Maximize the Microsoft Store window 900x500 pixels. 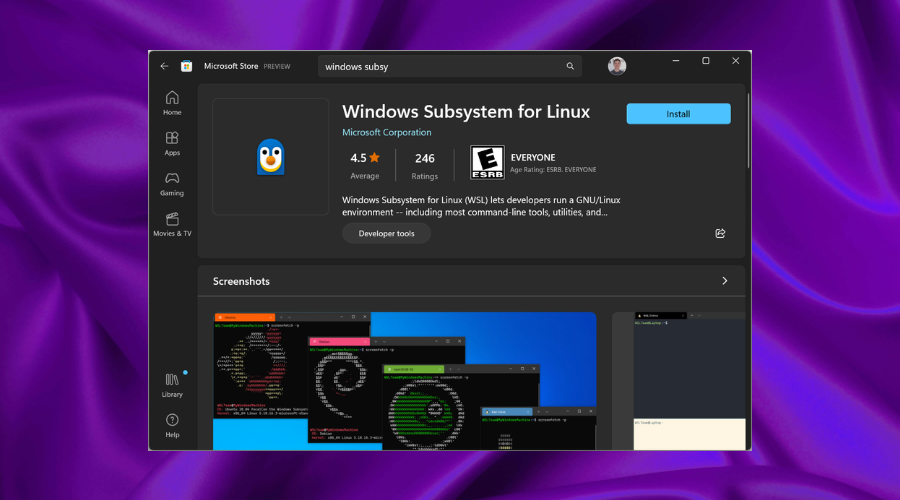point(705,61)
